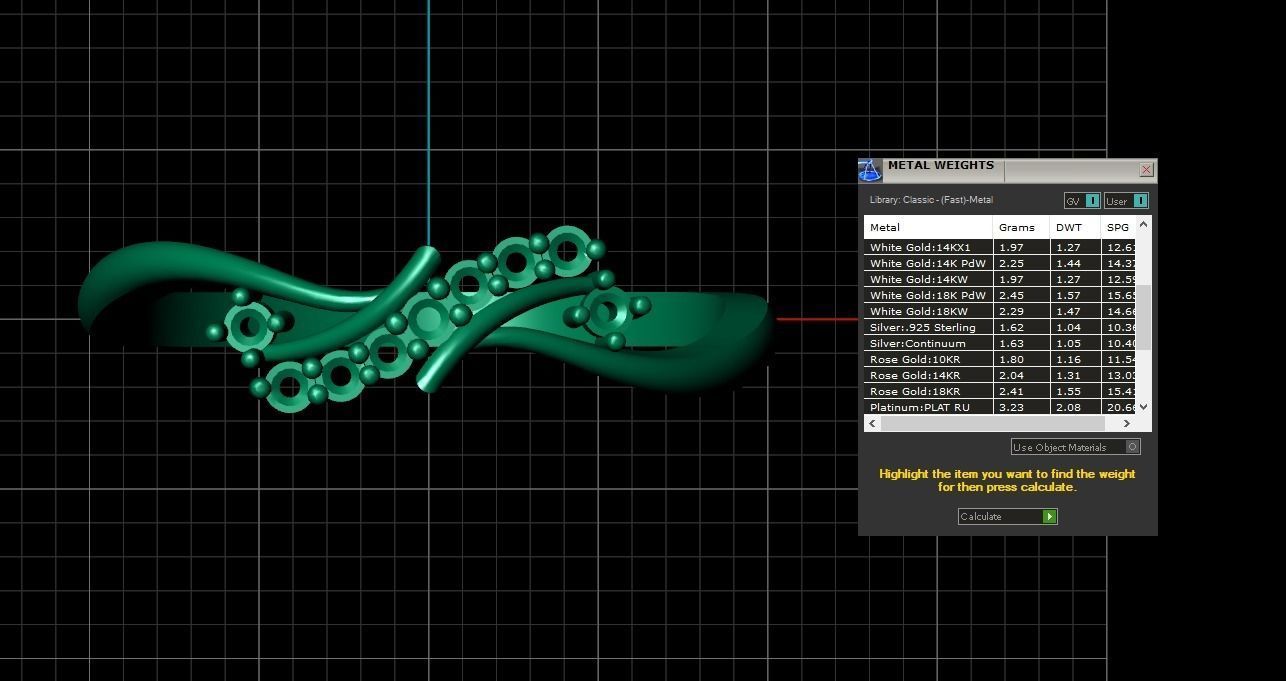Select the Silver:Continuum row
This screenshot has height=681, width=1286.
(1000, 343)
